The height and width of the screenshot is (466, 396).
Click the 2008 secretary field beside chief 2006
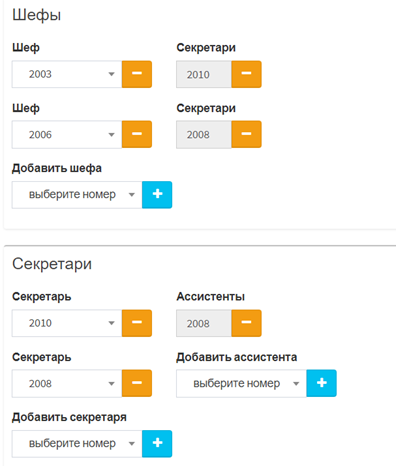click(204, 134)
